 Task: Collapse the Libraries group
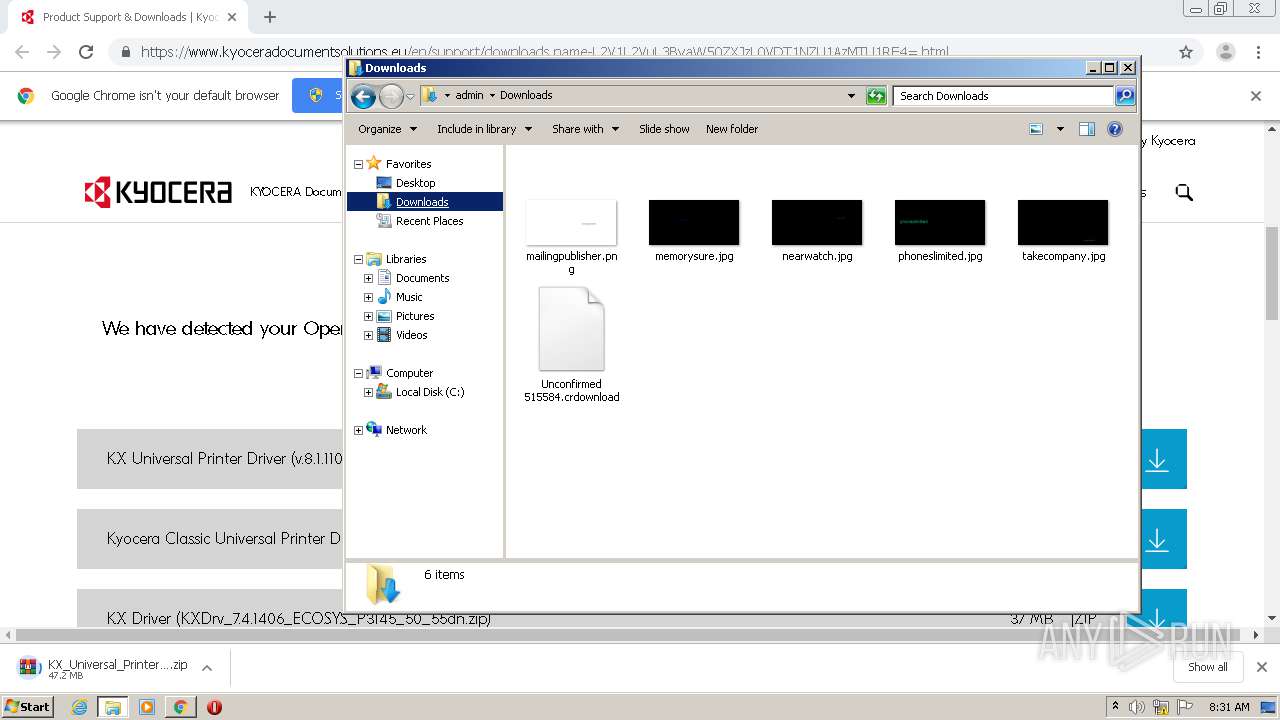358,259
